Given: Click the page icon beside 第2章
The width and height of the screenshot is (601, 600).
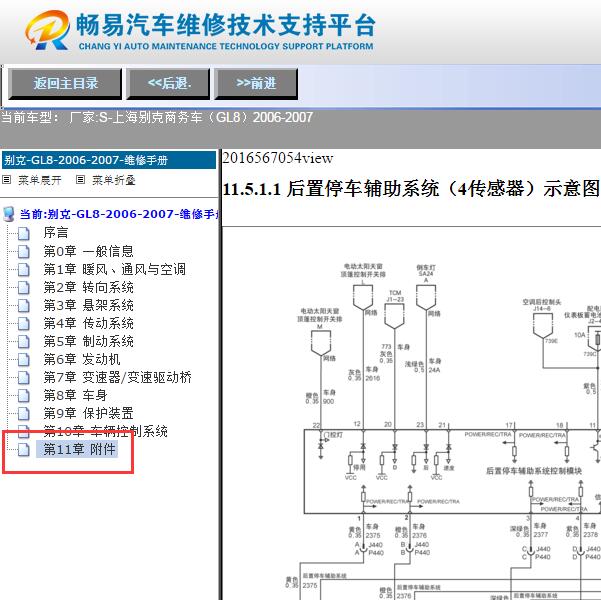Looking at the screenshot, I should [x=24, y=288].
